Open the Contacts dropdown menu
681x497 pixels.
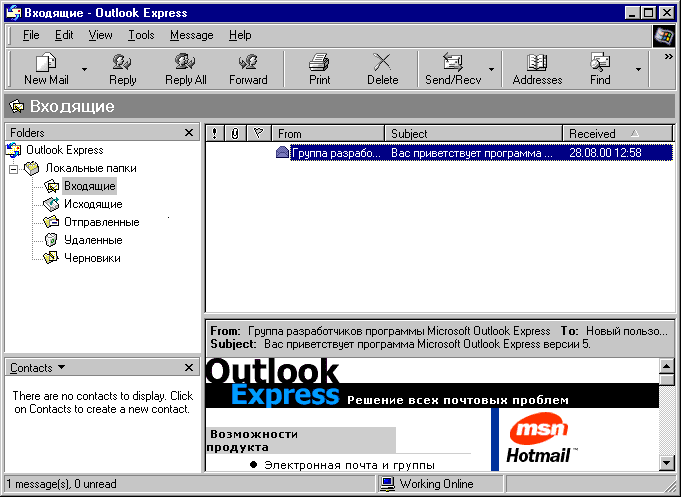click(x=37, y=368)
